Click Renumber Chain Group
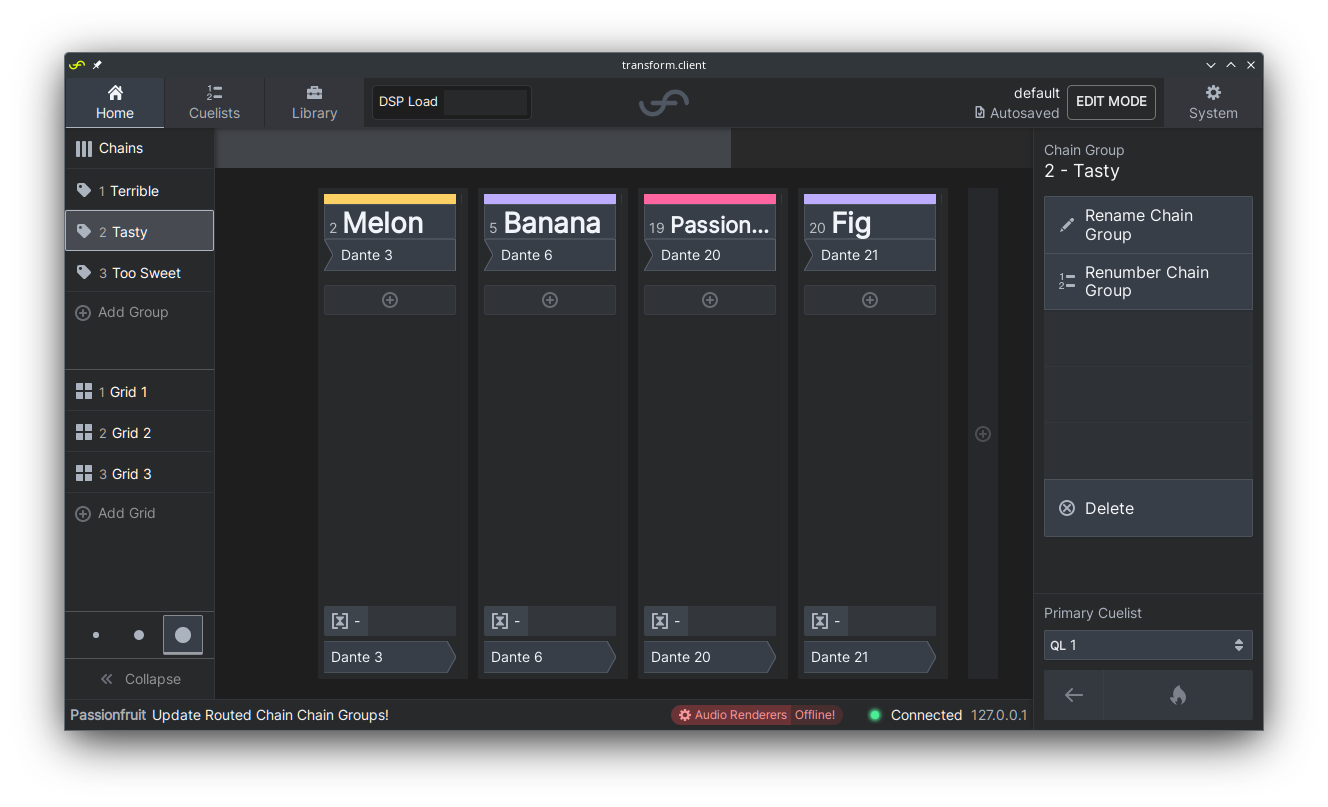This screenshot has width=1328, height=807. 1148,282
